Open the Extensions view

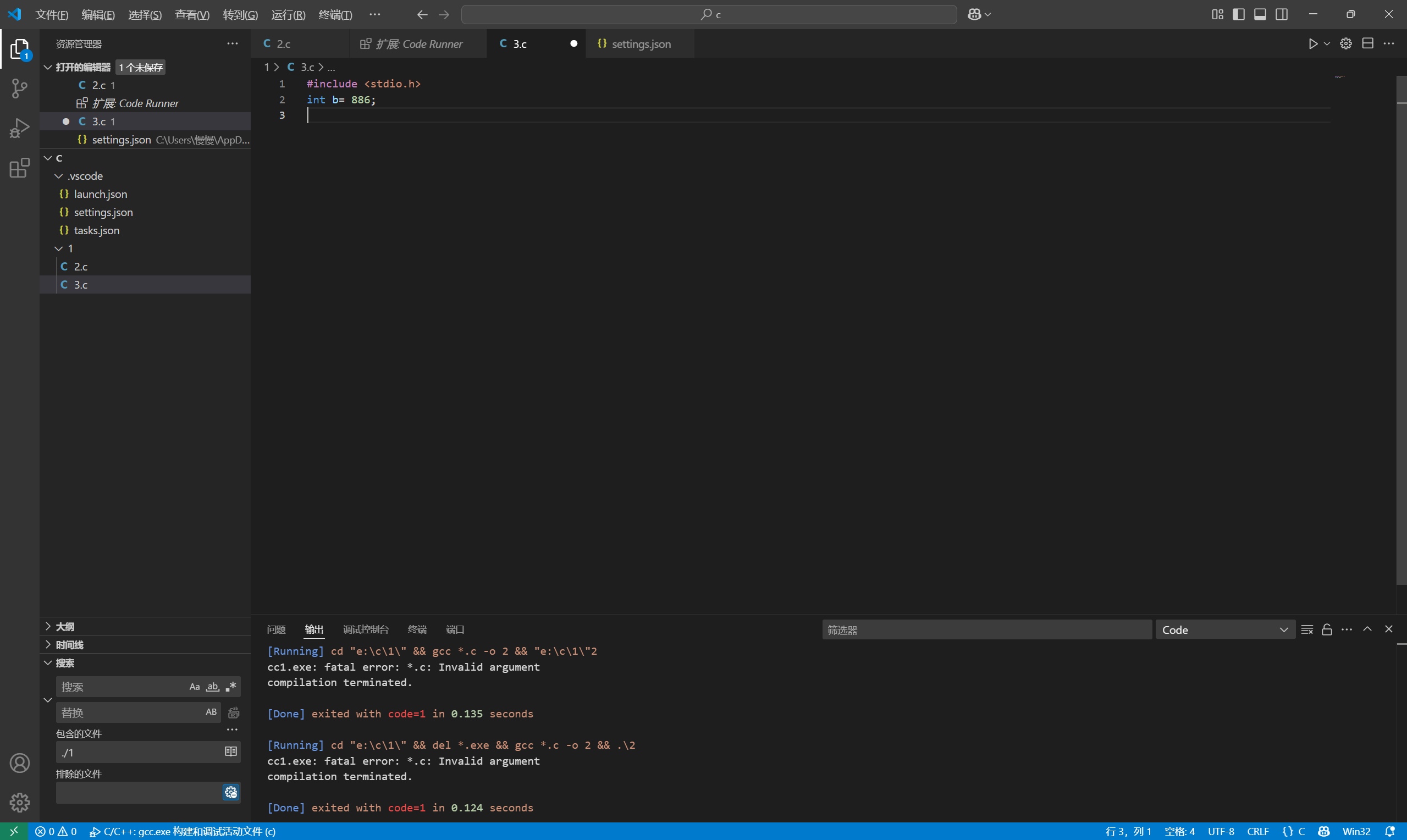[x=19, y=168]
